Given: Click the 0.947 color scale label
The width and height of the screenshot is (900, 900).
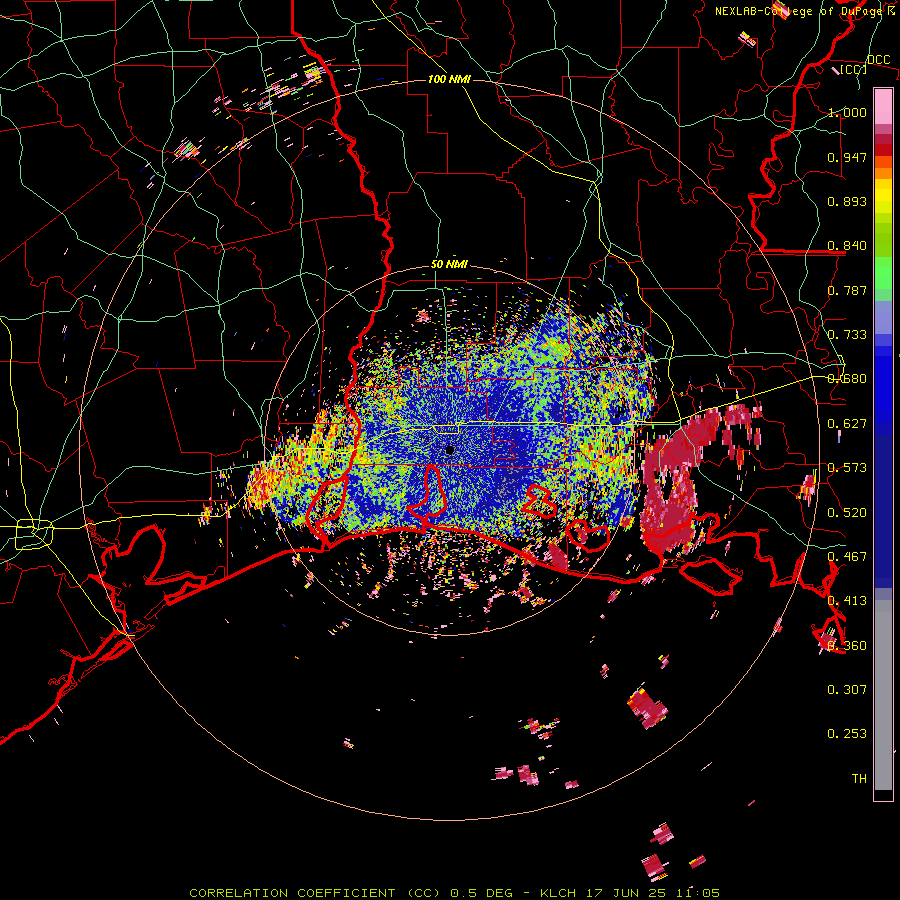Looking at the screenshot, I should [847, 157].
